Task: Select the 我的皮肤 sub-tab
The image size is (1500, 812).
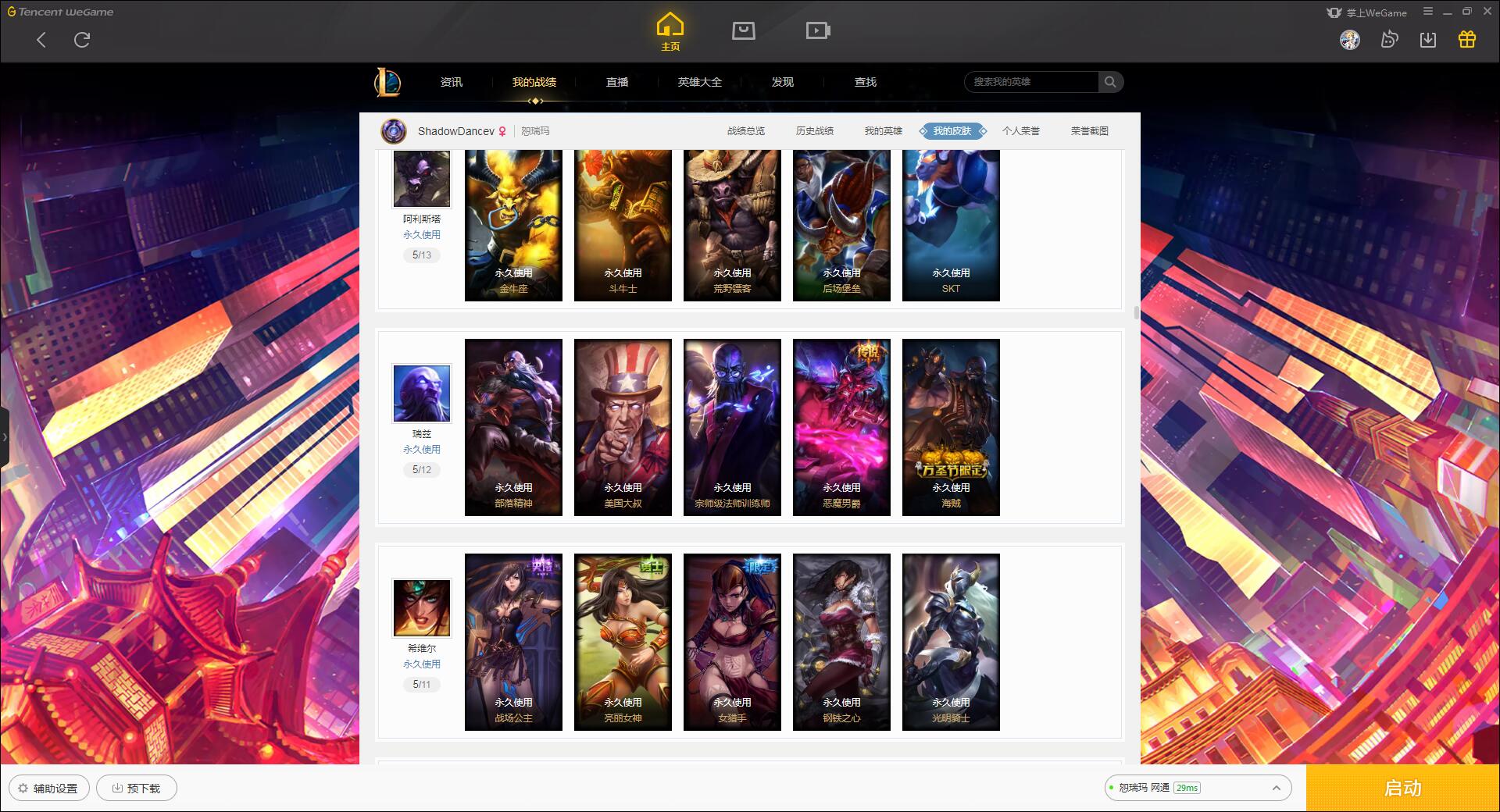Action: [x=952, y=131]
